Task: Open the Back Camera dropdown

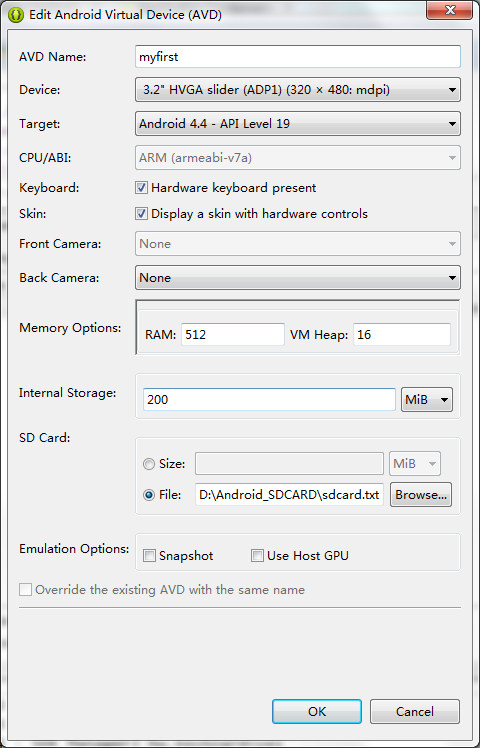Action: coord(298,278)
